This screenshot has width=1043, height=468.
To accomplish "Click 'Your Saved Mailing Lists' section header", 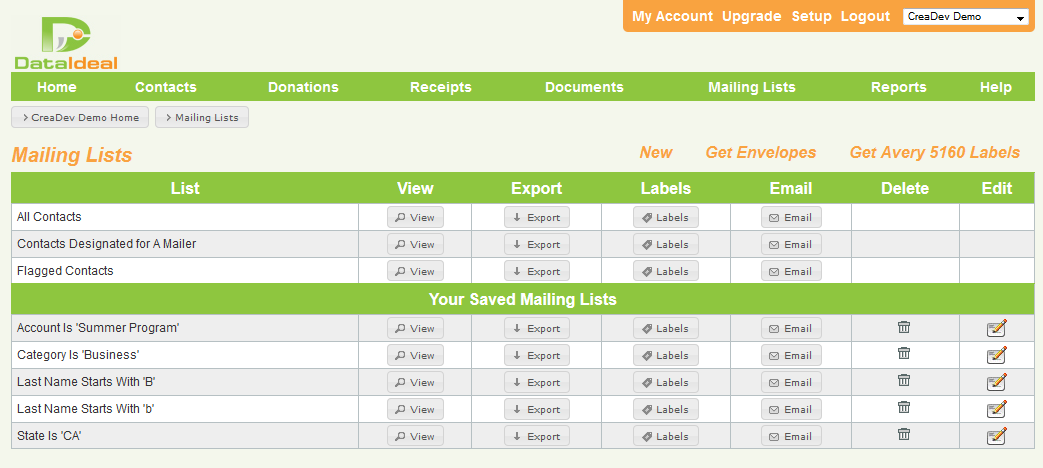I will click(523, 299).
